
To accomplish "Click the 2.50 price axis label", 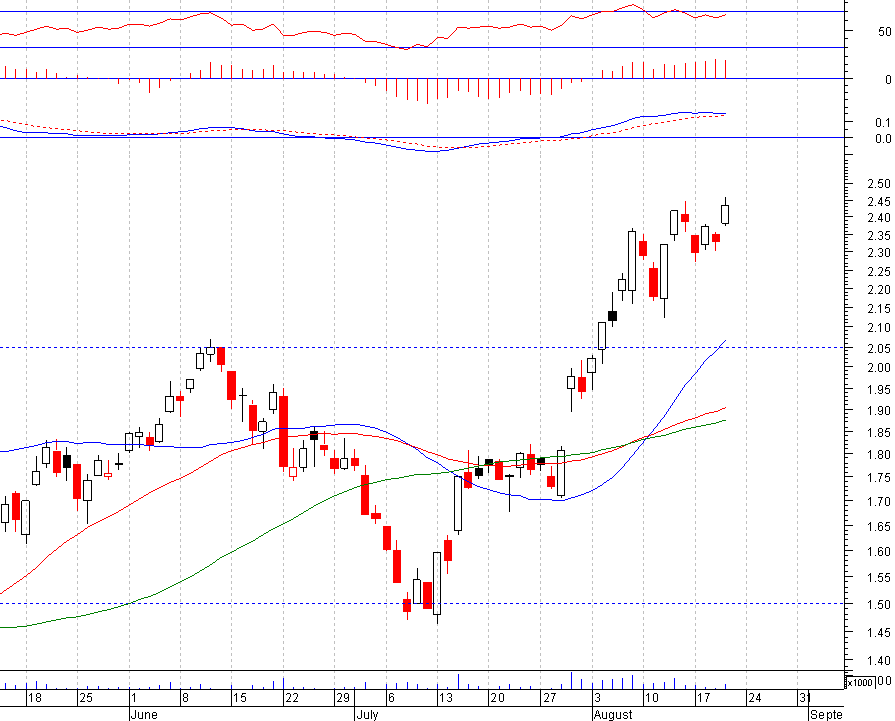I will tap(878, 184).
